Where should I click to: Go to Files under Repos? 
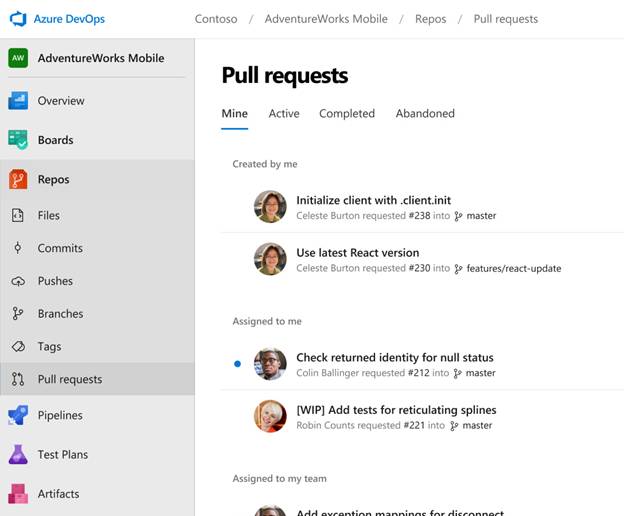tap(97, 215)
